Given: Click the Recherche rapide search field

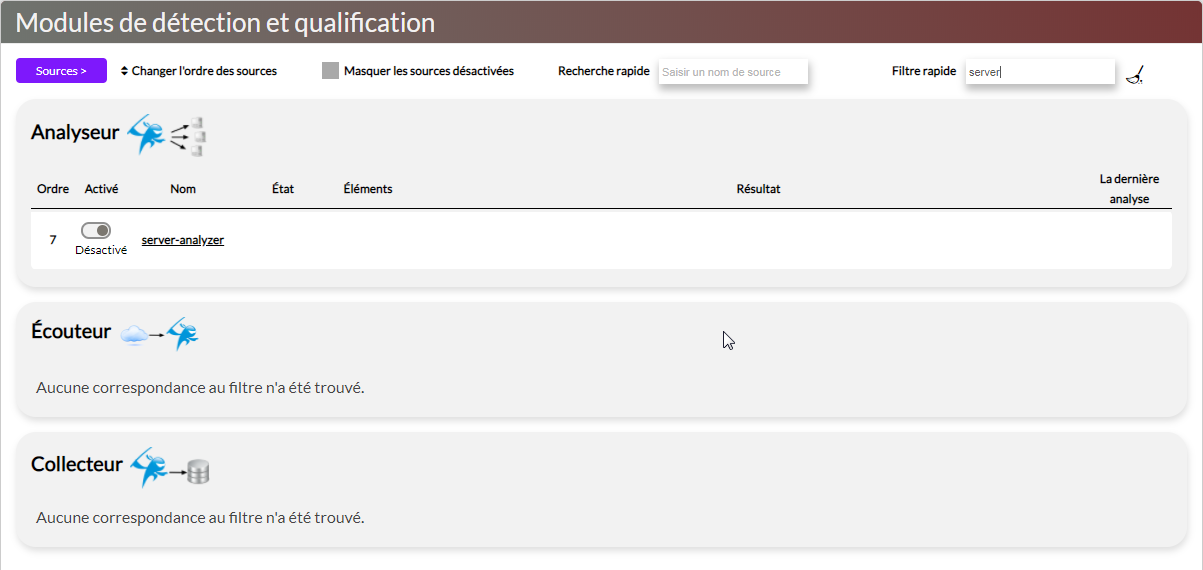Looking at the screenshot, I should point(732,72).
